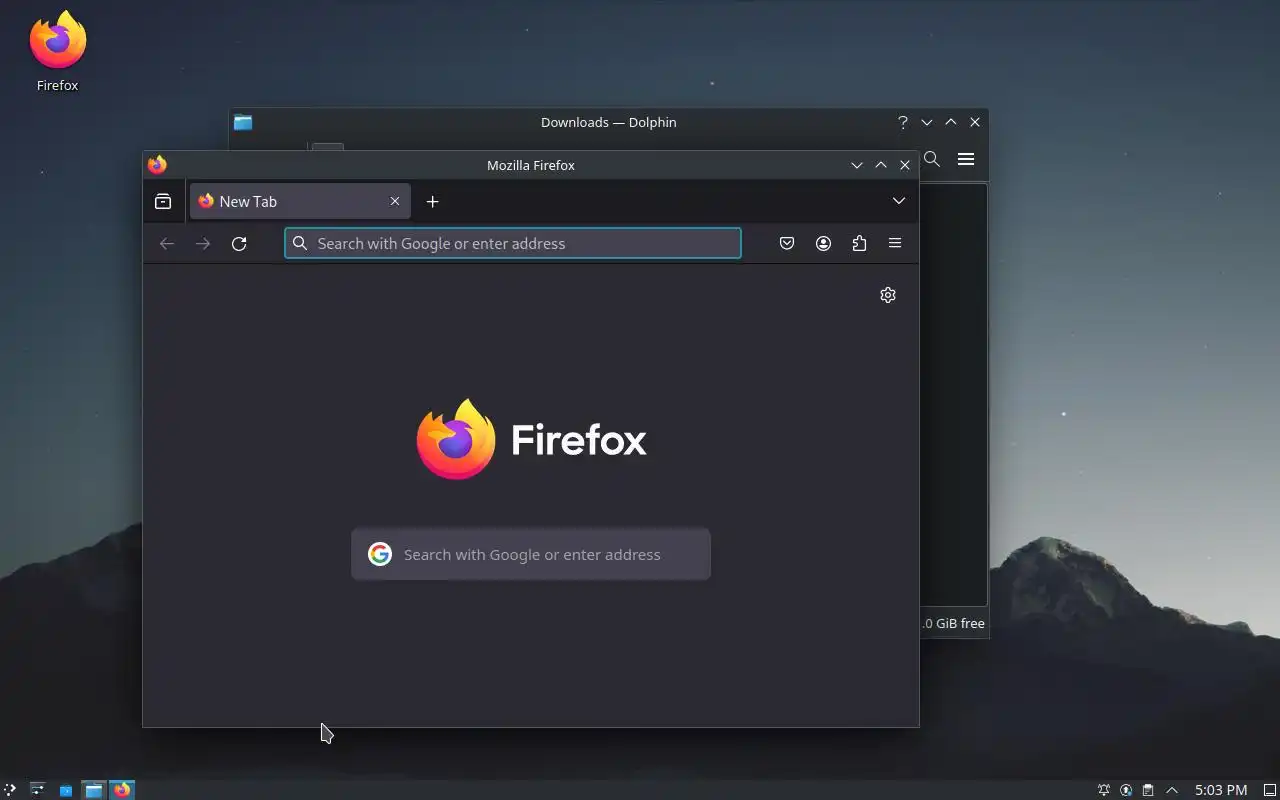Viewport: 1280px width, 800px height.
Task: Close the New Tab tab
Action: [395, 201]
